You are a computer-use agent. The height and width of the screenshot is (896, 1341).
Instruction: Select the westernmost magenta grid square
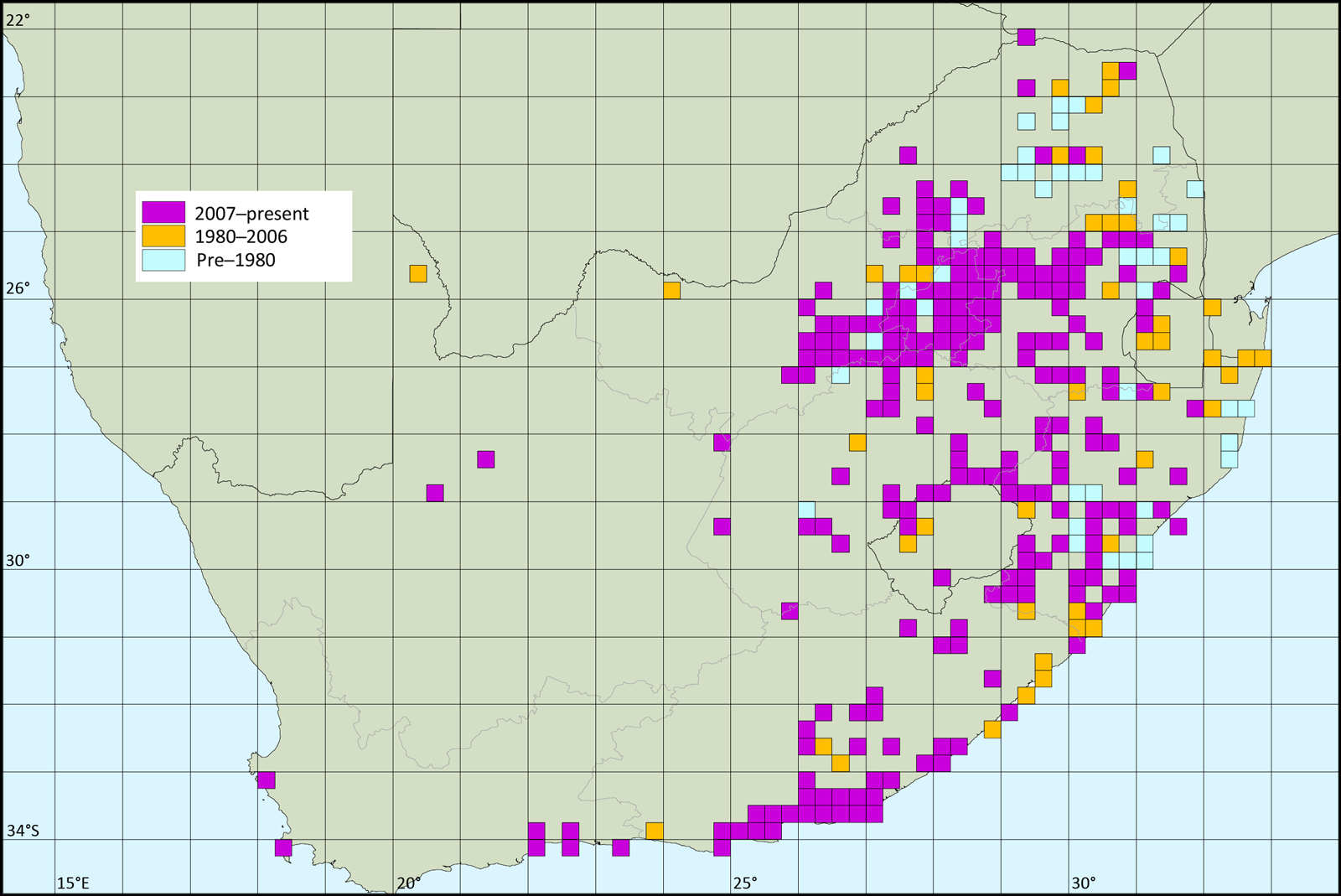(x=266, y=780)
